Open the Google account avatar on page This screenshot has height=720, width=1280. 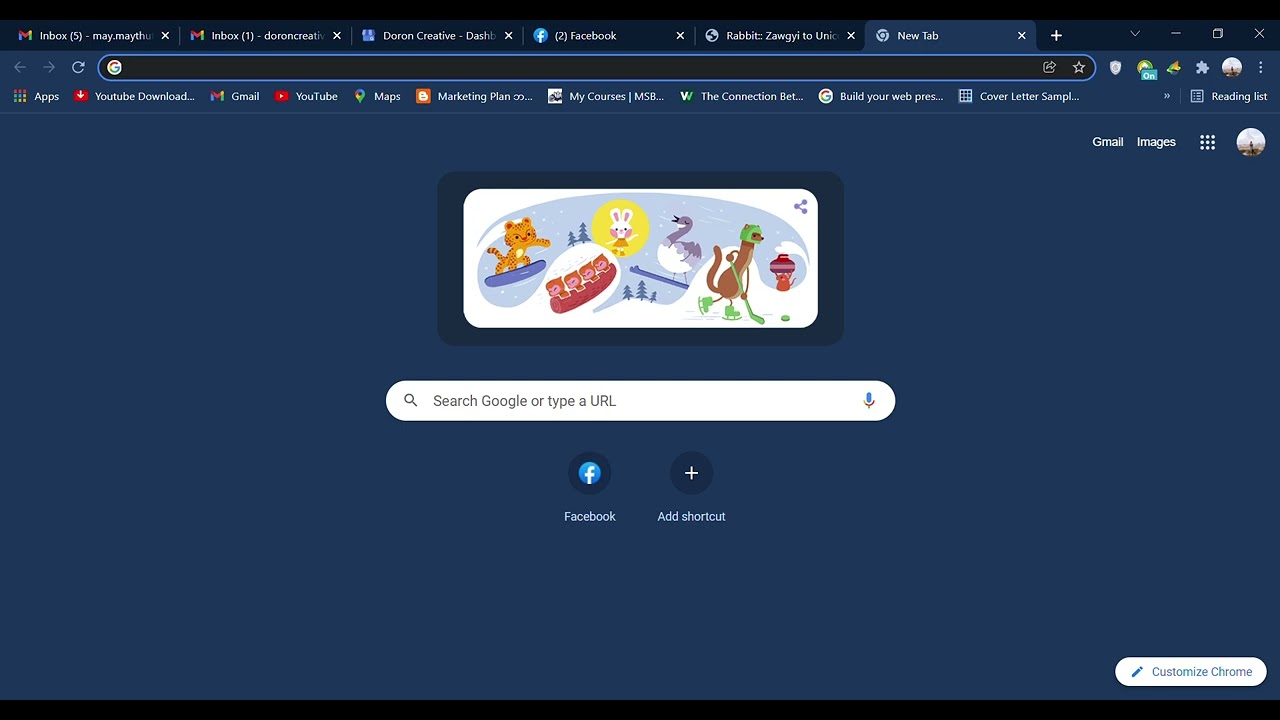point(1250,142)
